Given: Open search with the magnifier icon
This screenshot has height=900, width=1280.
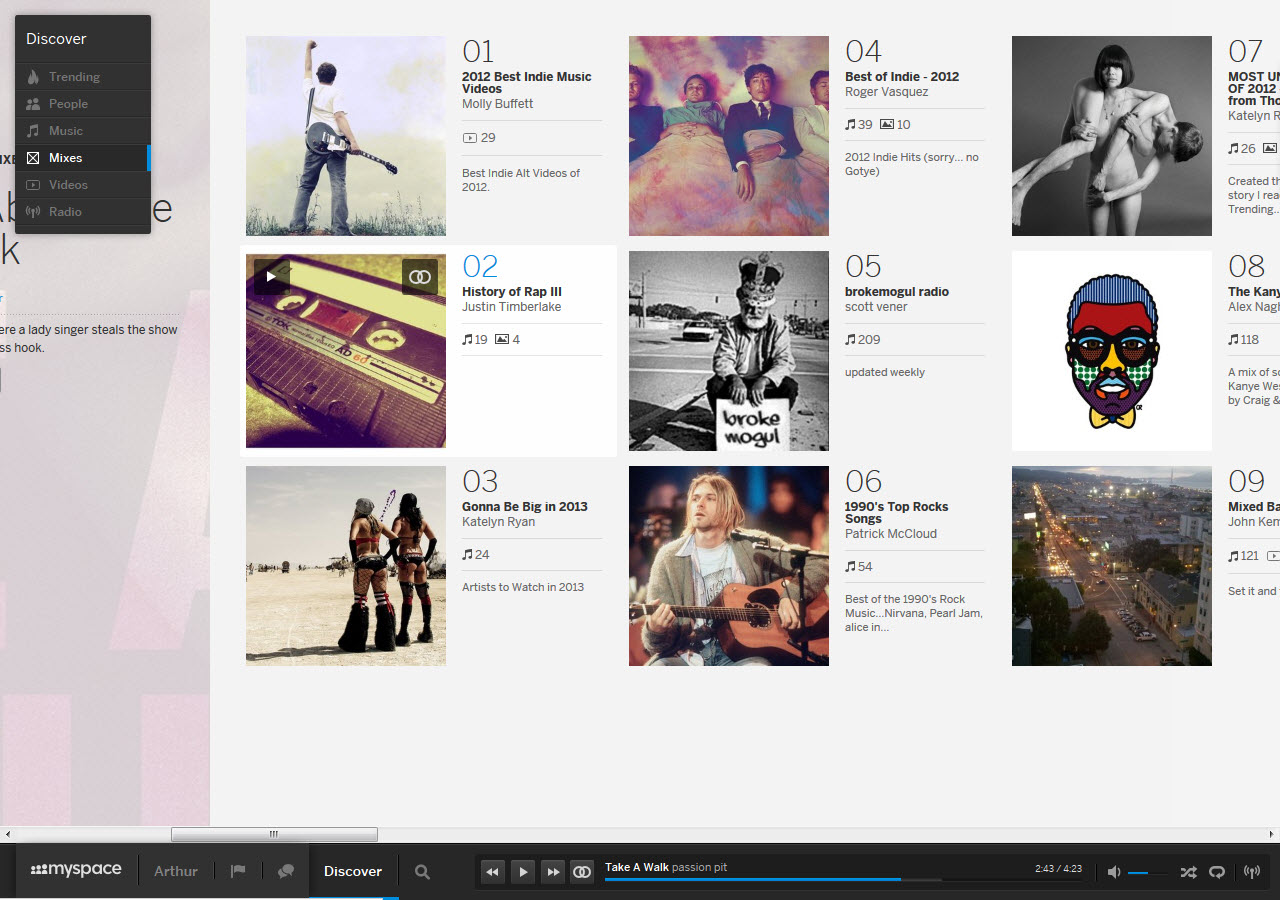Looking at the screenshot, I should point(422,872).
